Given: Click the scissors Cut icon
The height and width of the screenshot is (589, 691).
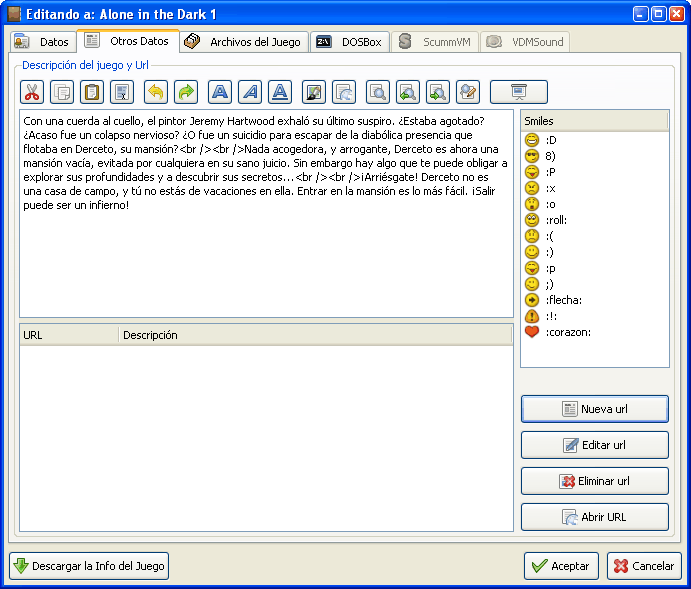Looking at the screenshot, I should [x=32, y=92].
